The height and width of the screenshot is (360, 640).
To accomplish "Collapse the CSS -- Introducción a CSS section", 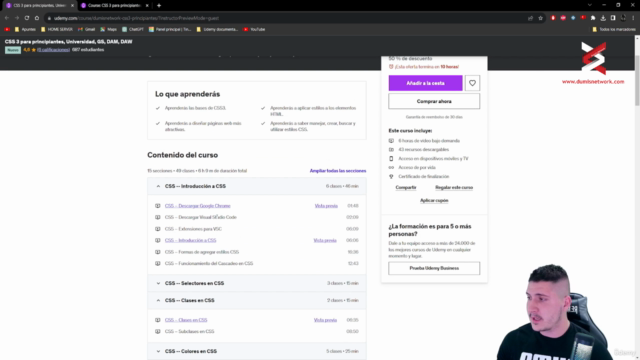I will coord(257,186).
